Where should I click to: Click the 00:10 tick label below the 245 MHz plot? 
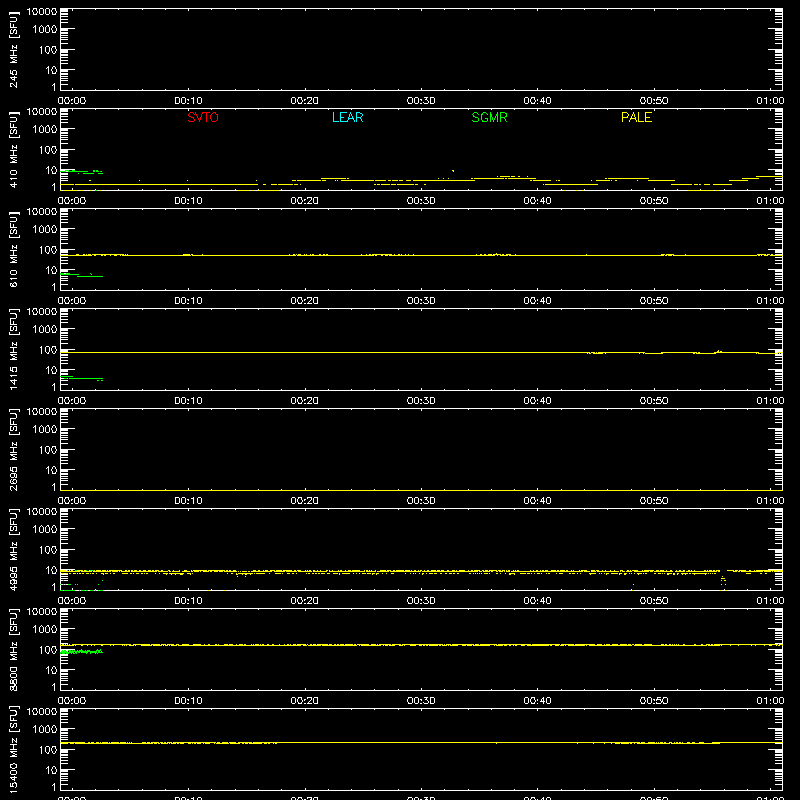click(188, 101)
